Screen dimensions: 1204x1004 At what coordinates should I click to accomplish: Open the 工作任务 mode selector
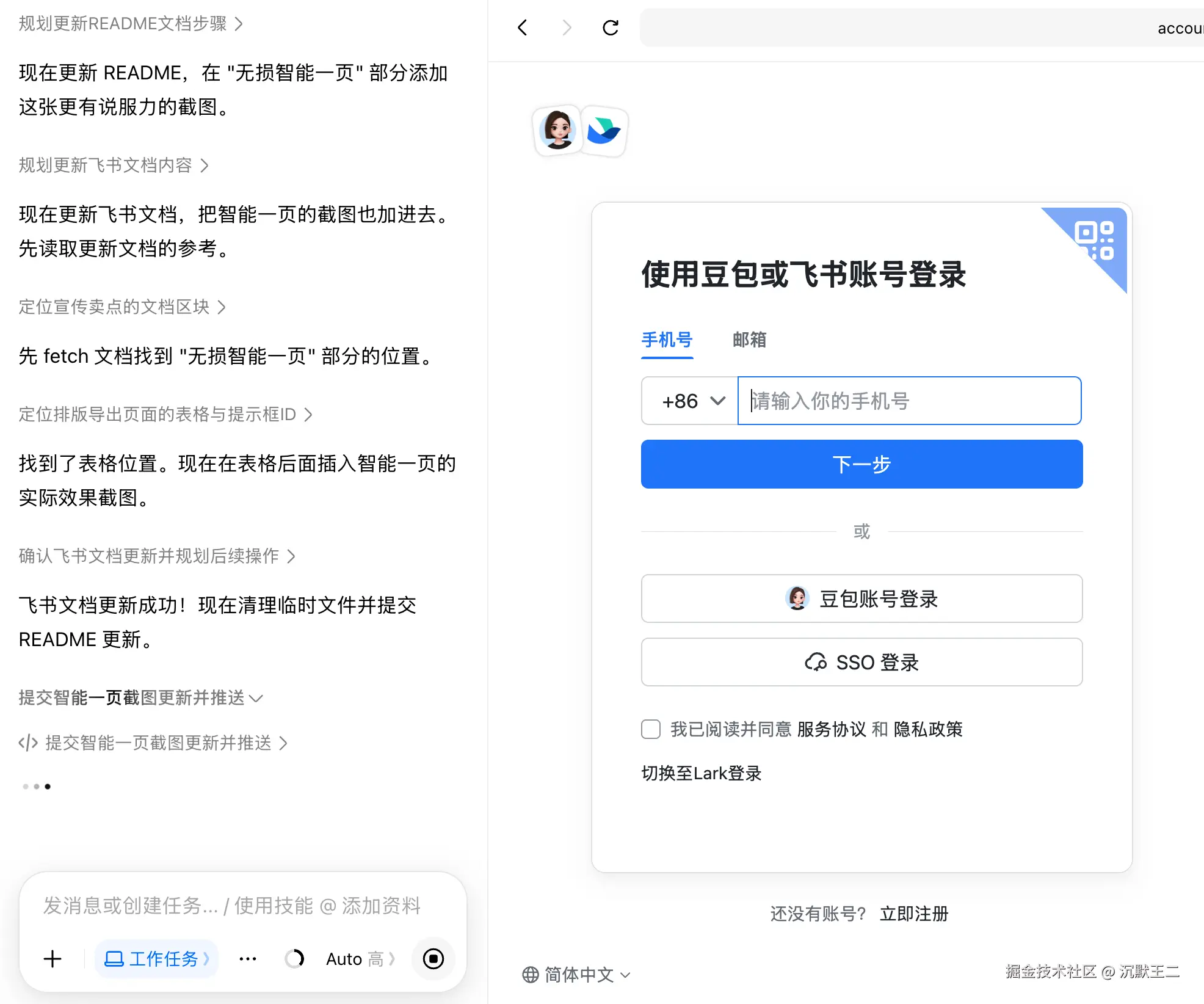click(156, 959)
